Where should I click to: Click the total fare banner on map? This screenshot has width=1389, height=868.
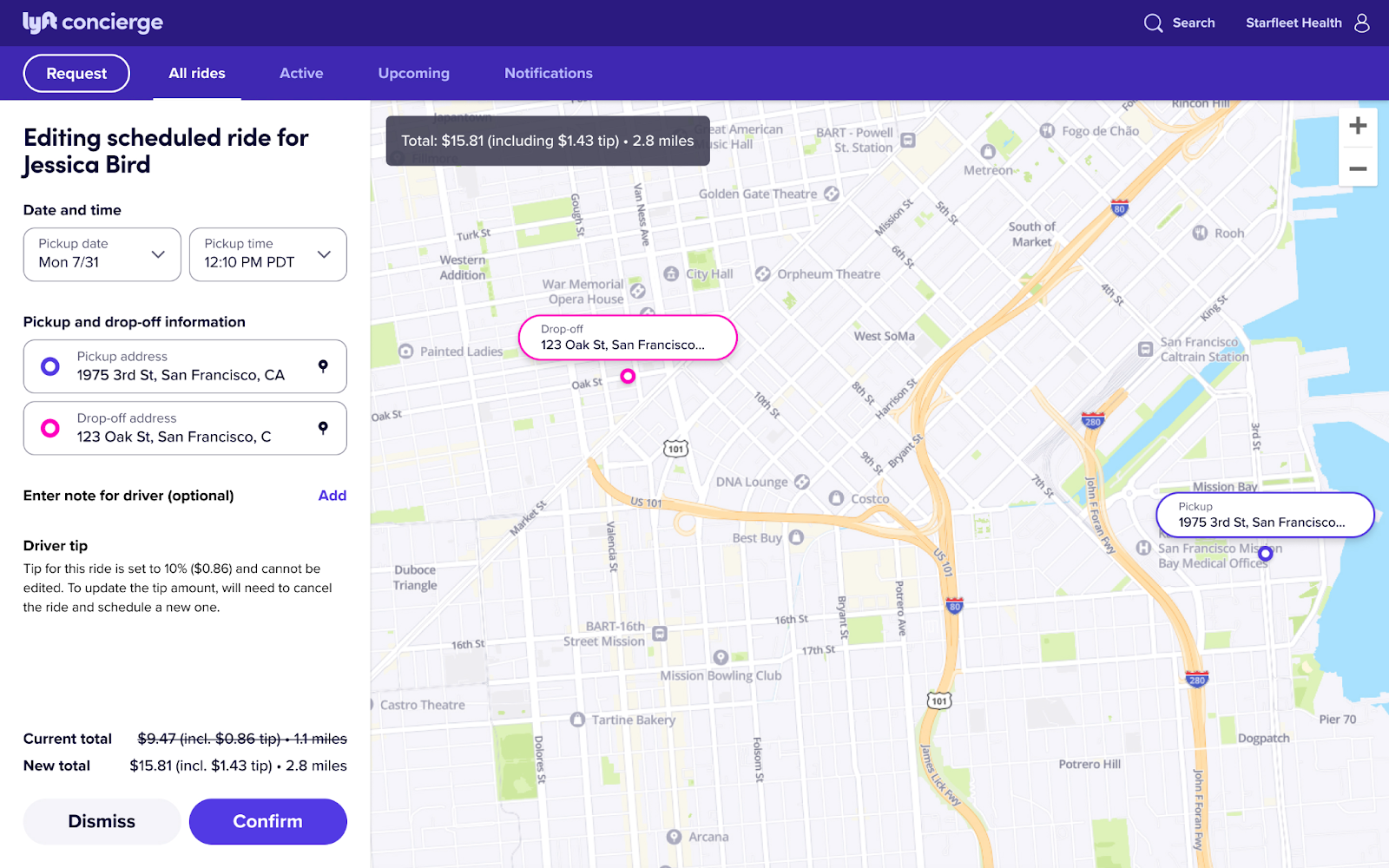point(548,141)
